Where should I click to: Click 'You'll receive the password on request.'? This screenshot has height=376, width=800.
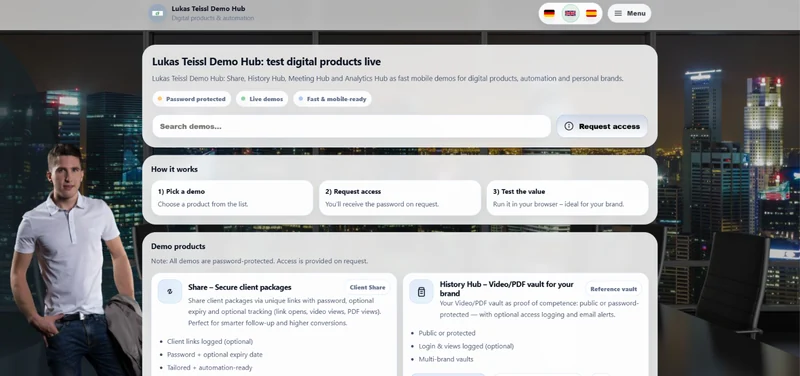(382, 204)
